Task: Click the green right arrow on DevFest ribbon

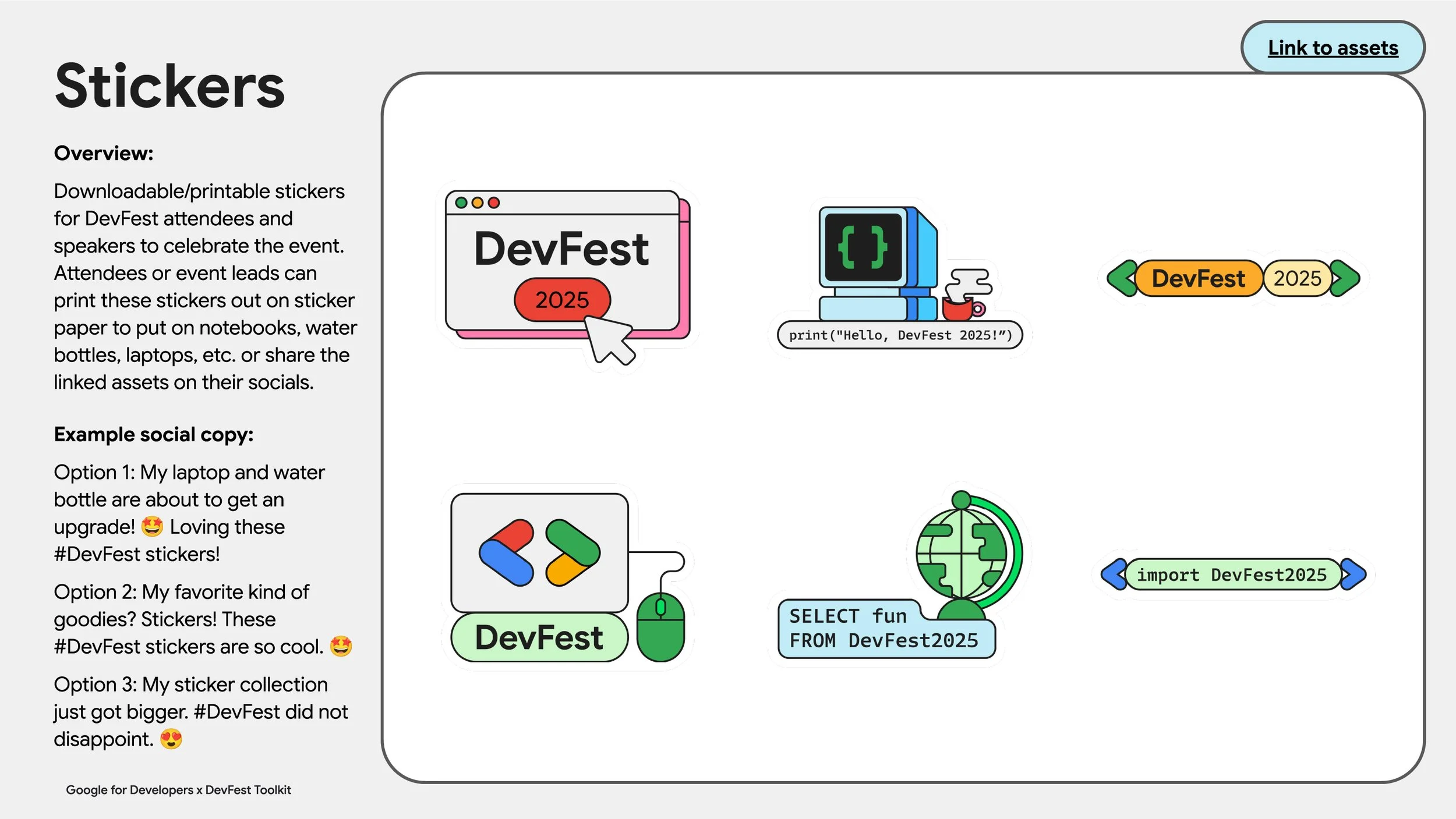Action: 1345,278
